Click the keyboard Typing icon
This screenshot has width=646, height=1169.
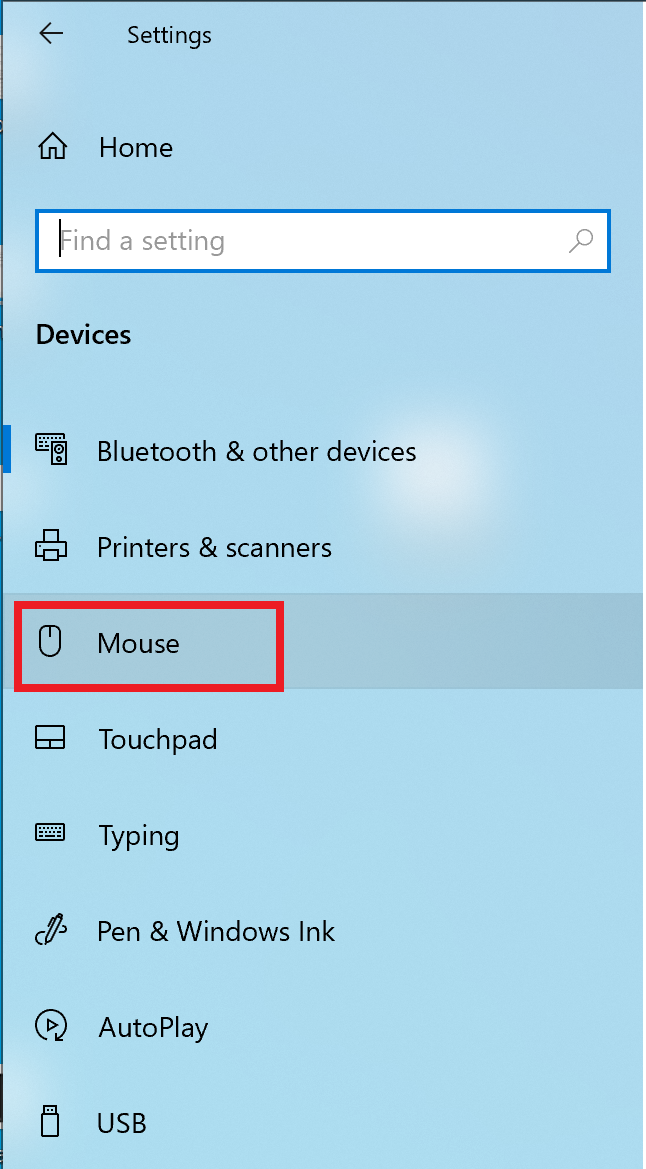point(50,833)
